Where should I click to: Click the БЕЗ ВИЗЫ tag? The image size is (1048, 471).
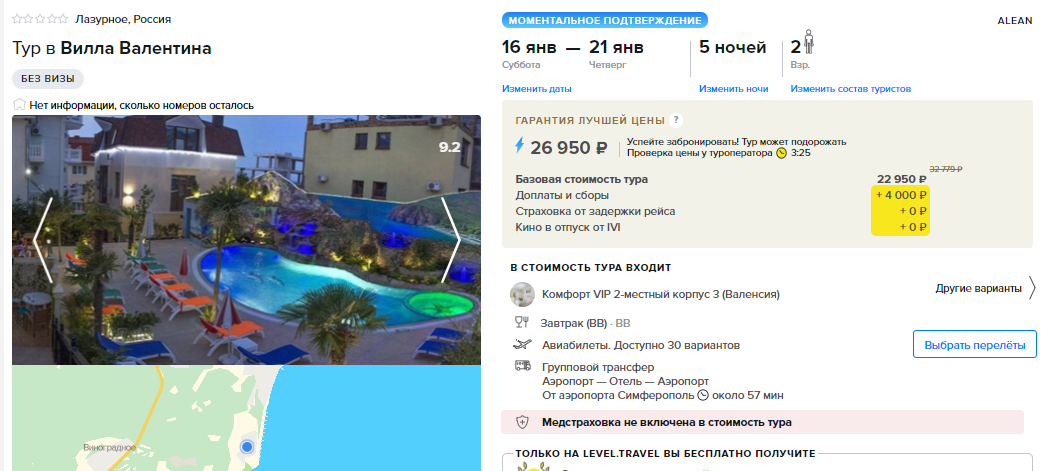click(47, 79)
